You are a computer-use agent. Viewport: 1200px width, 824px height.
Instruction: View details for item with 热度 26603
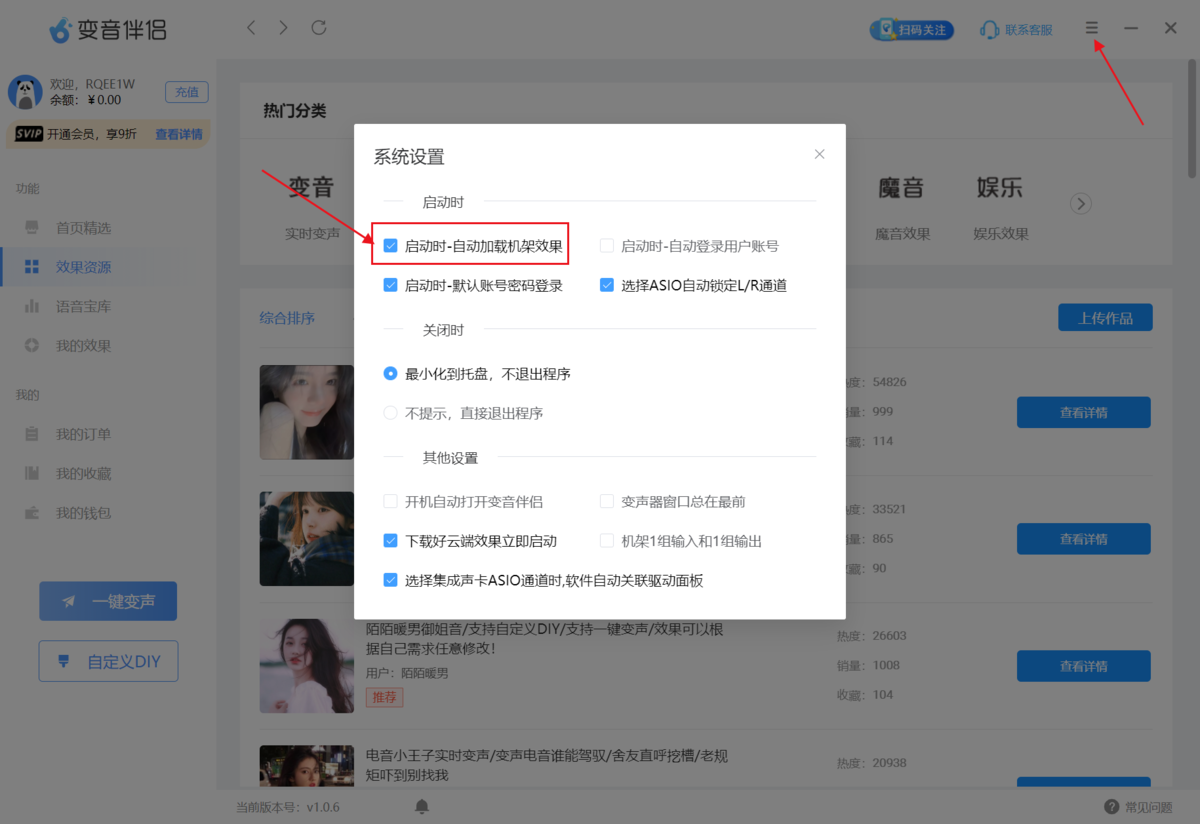[1083, 666]
